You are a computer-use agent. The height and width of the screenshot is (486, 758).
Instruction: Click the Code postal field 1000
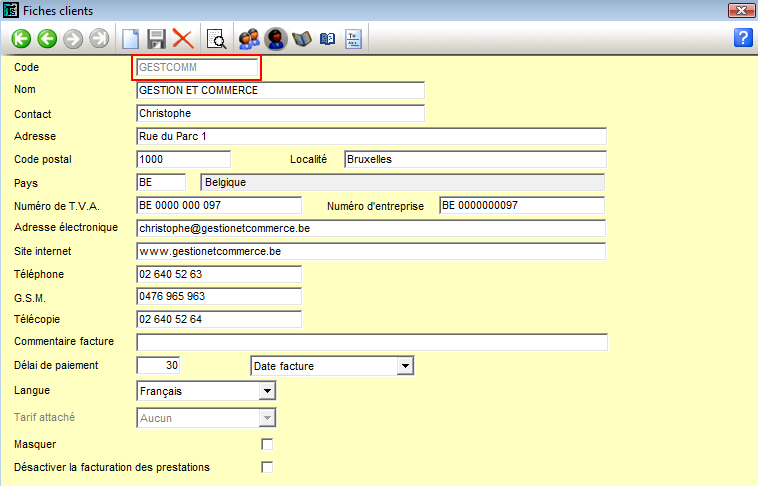point(183,160)
